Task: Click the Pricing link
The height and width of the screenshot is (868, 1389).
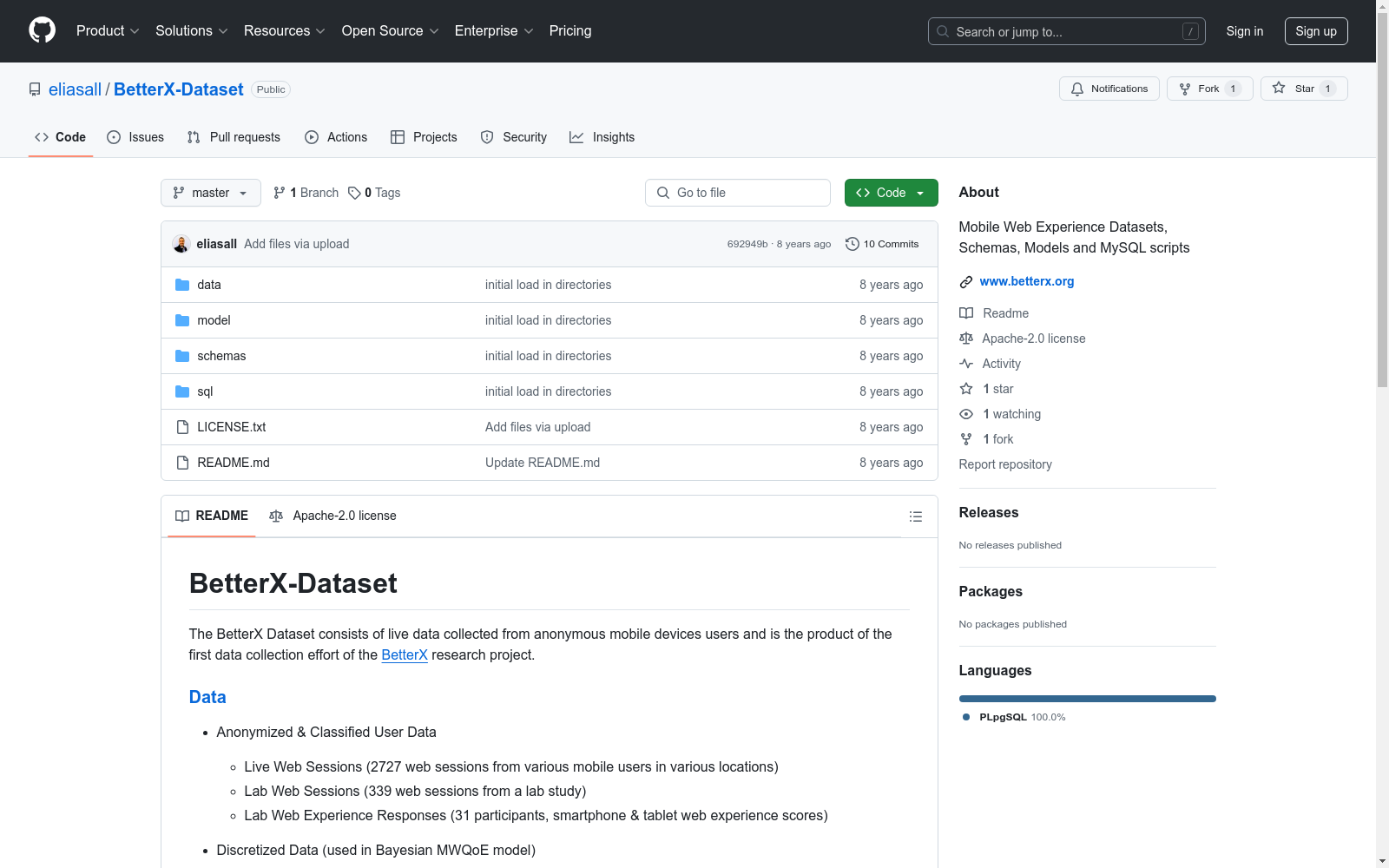Action: point(570,31)
